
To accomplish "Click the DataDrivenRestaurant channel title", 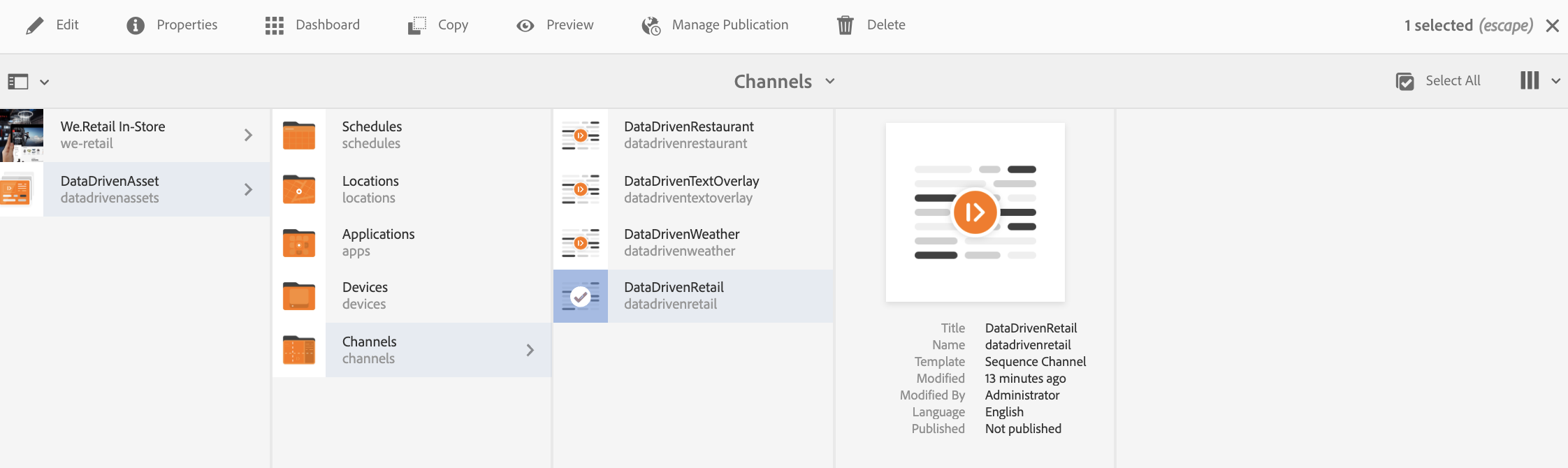I will click(688, 126).
